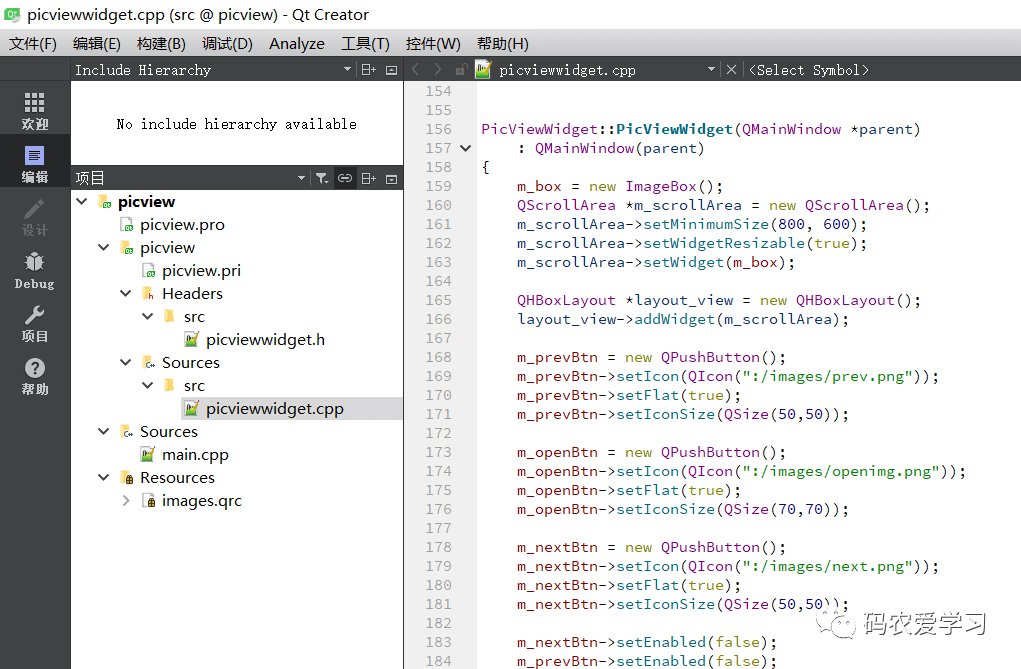Select main.cpp in project tree
This screenshot has width=1021, height=669.
coord(195,455)
